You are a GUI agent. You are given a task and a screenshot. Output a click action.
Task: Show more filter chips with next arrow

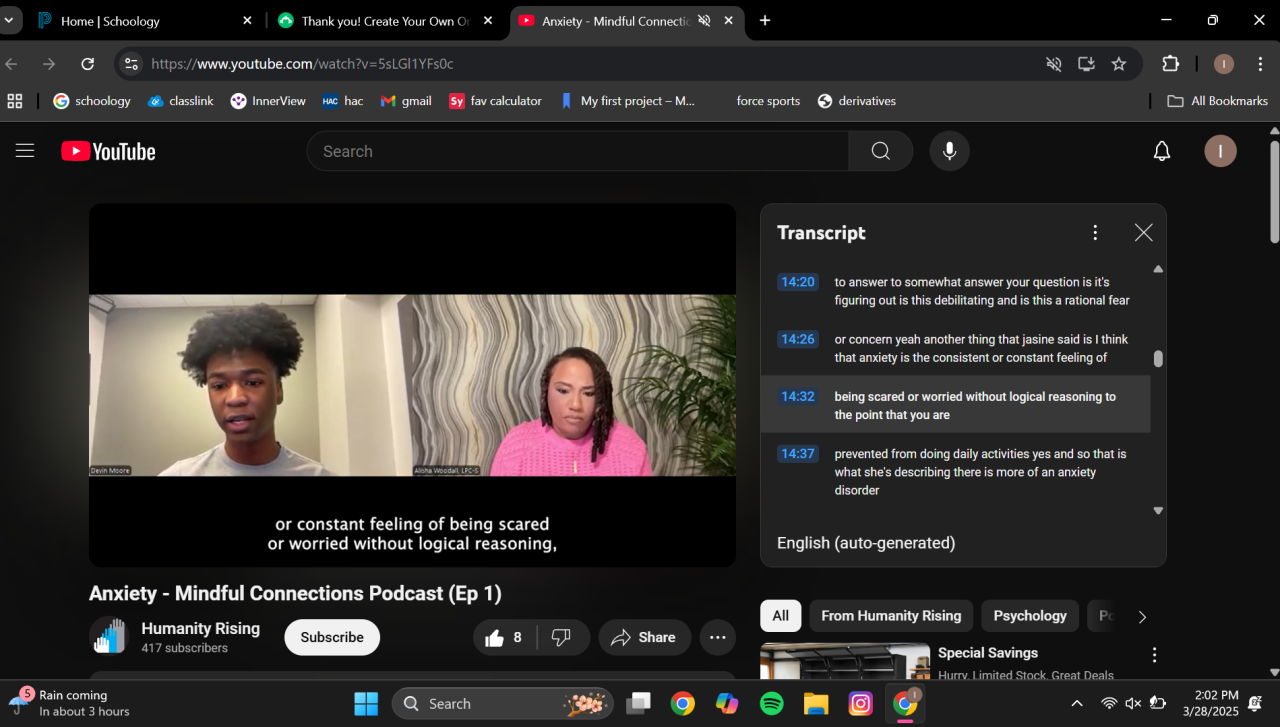point(1142,616)
